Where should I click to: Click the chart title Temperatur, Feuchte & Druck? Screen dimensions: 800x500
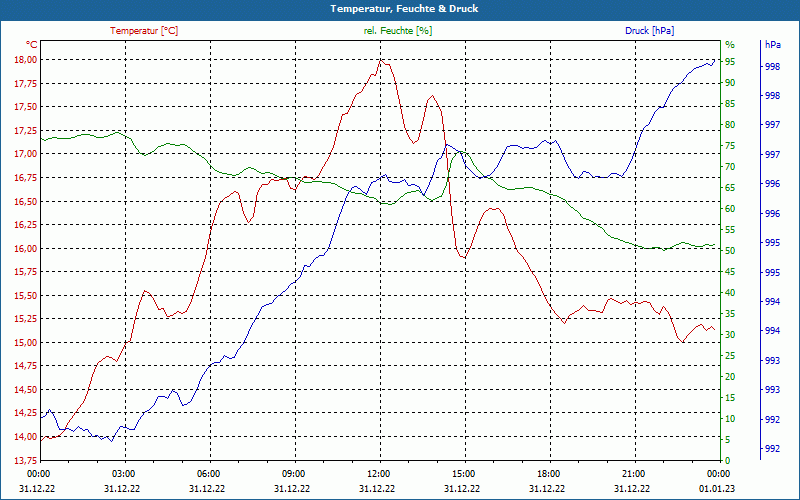[x=404, y=9]
